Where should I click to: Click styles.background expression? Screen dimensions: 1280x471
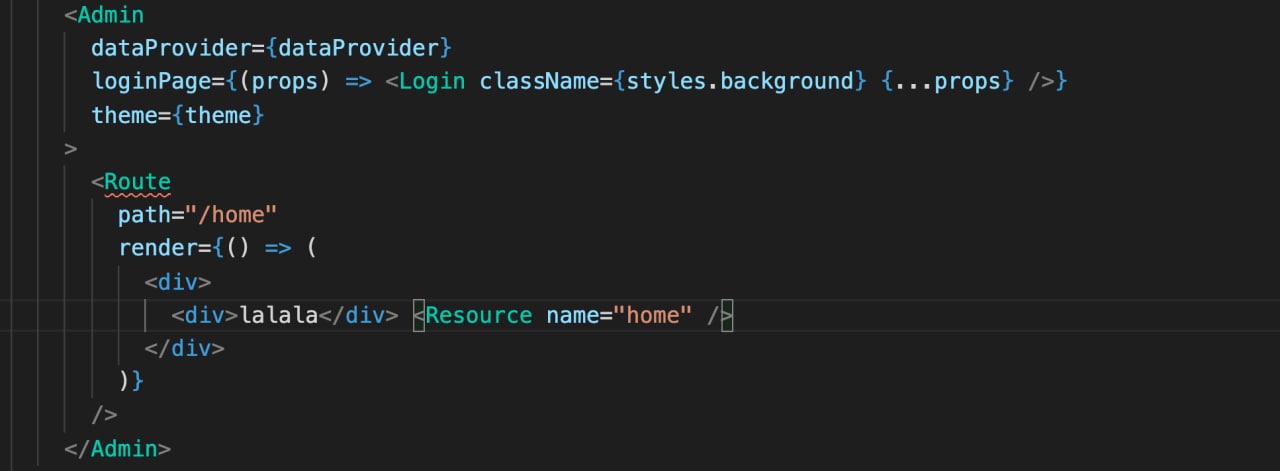point(740,81)
